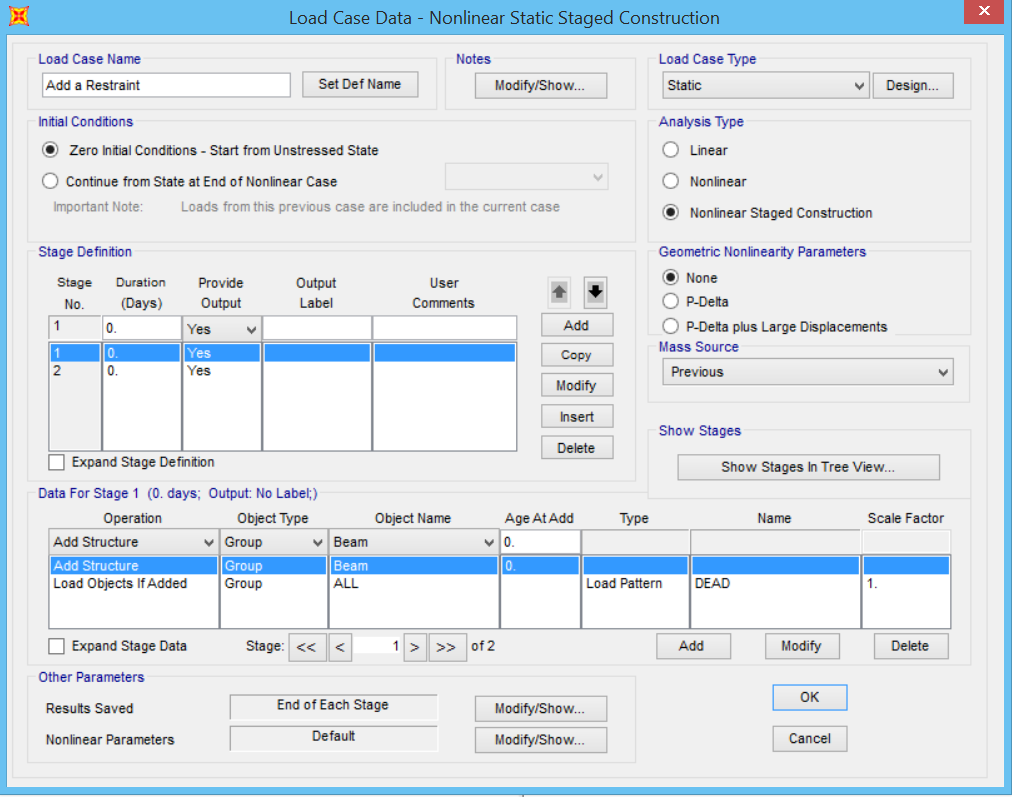The height and width of the screenshot is (797, 1012).
Task: Check the Expand Stage Definition checkbox
Action: coord(56,461)
